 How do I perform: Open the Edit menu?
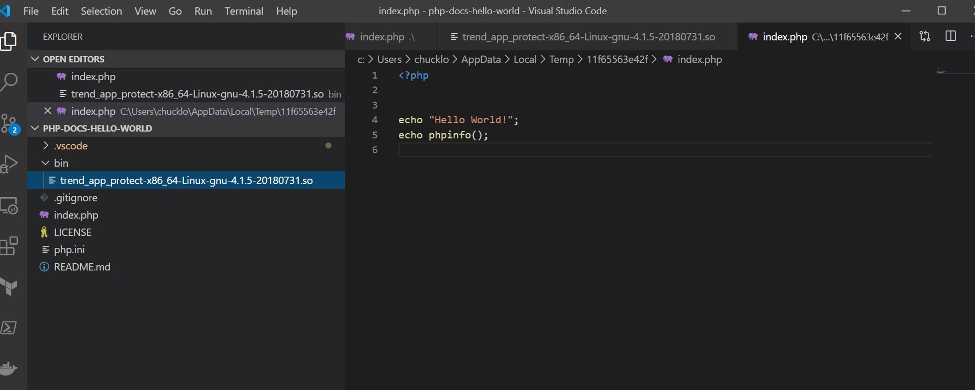click(x=60, y=11)
